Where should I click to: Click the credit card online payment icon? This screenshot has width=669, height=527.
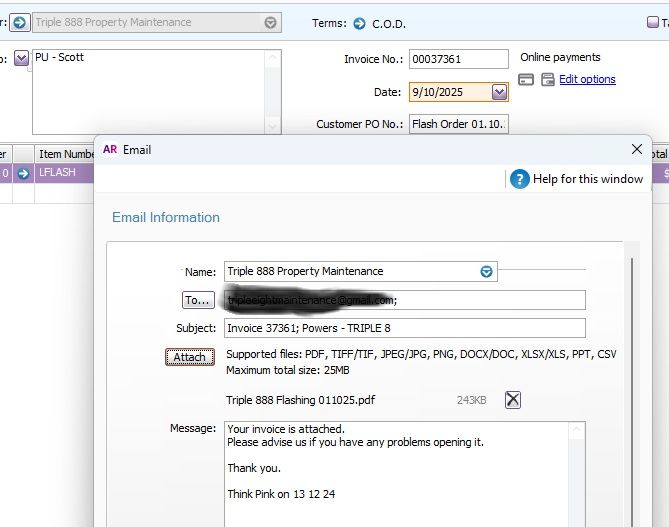tap(527, 80)
